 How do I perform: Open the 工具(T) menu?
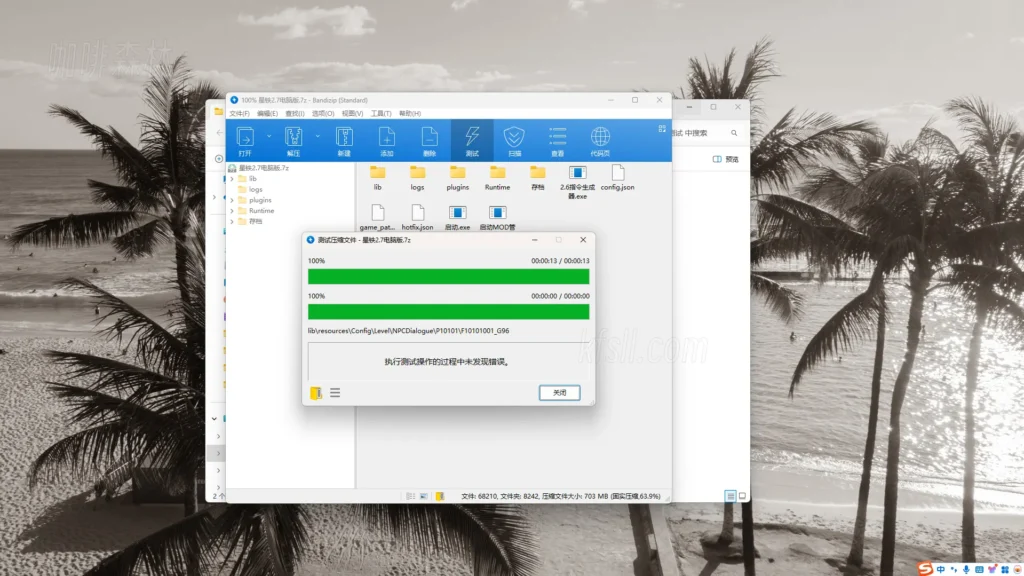381,113
